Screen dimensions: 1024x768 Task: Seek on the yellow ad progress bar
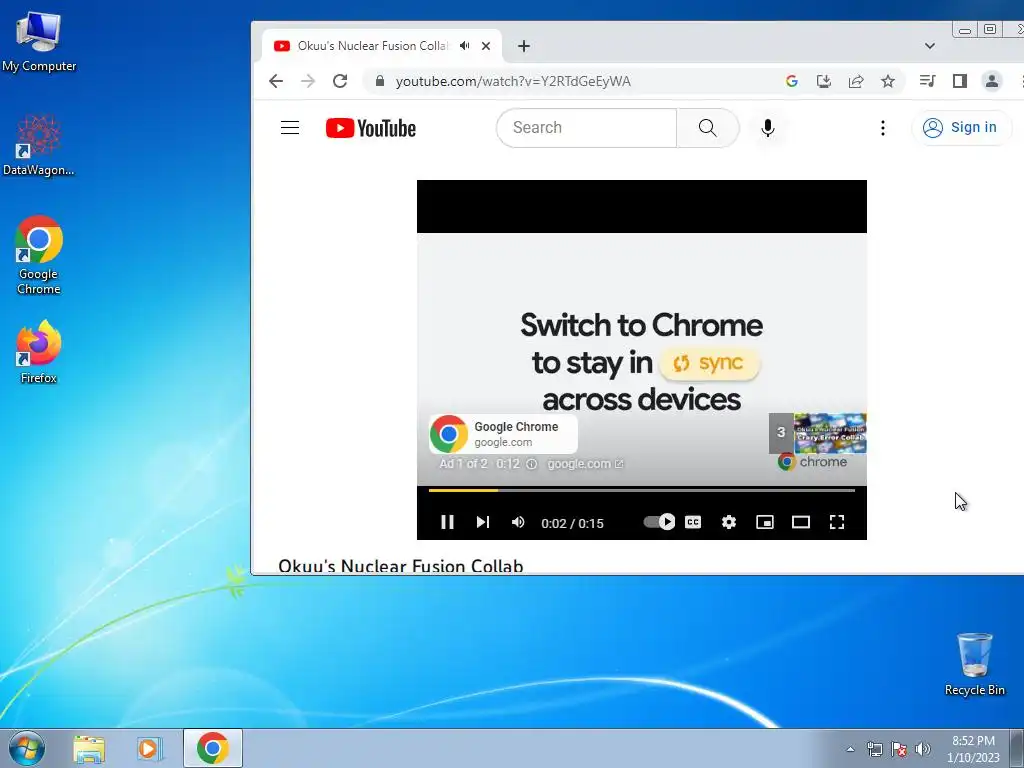641,490
